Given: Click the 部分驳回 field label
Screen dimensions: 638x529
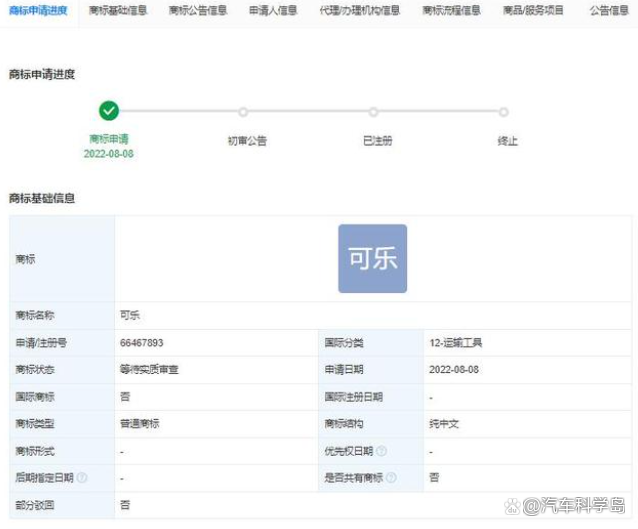Looking at the screenshot, I should point(35,505).
